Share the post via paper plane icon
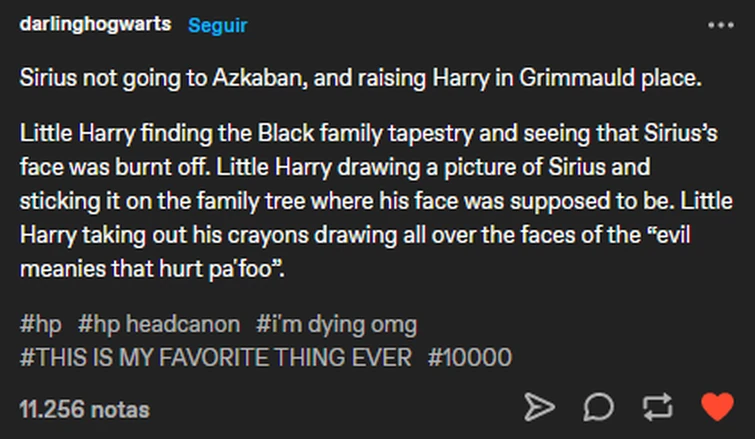The height and width of the screenshot is (439, 755). coord(540,407)
